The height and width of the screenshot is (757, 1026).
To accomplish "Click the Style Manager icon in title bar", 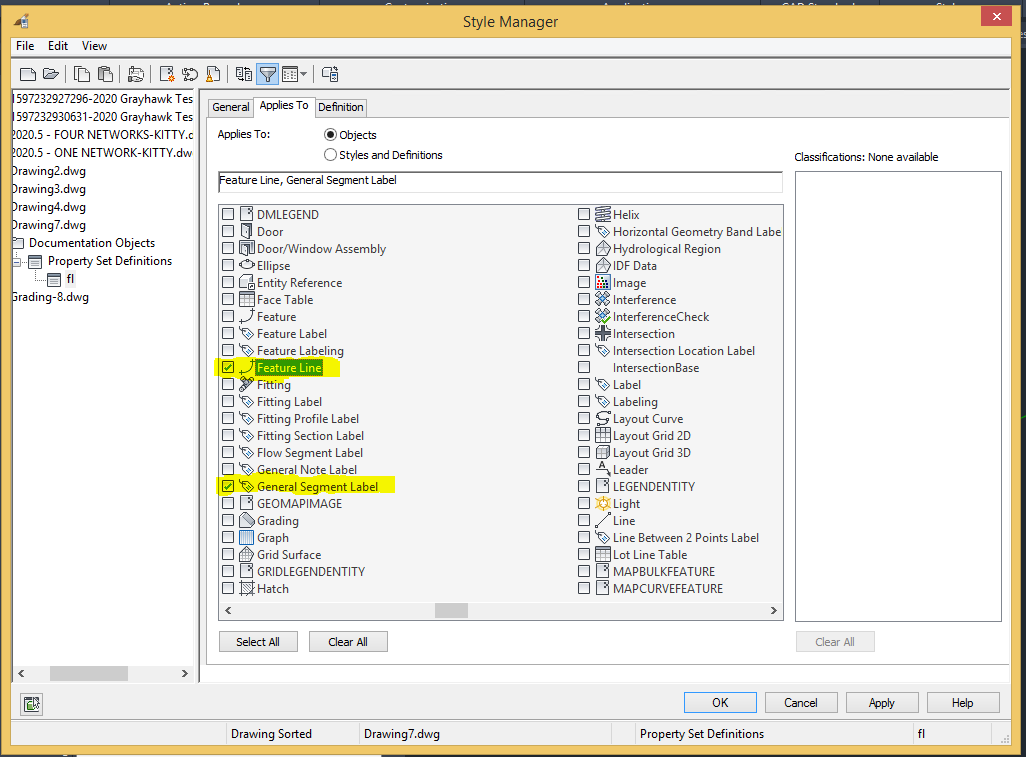I will (x=22, y=22).
